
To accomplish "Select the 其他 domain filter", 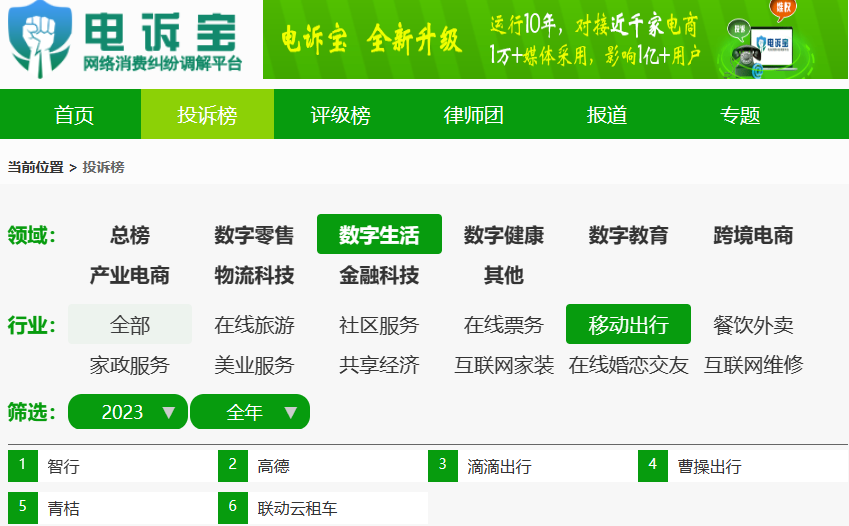I will point(504,275).
